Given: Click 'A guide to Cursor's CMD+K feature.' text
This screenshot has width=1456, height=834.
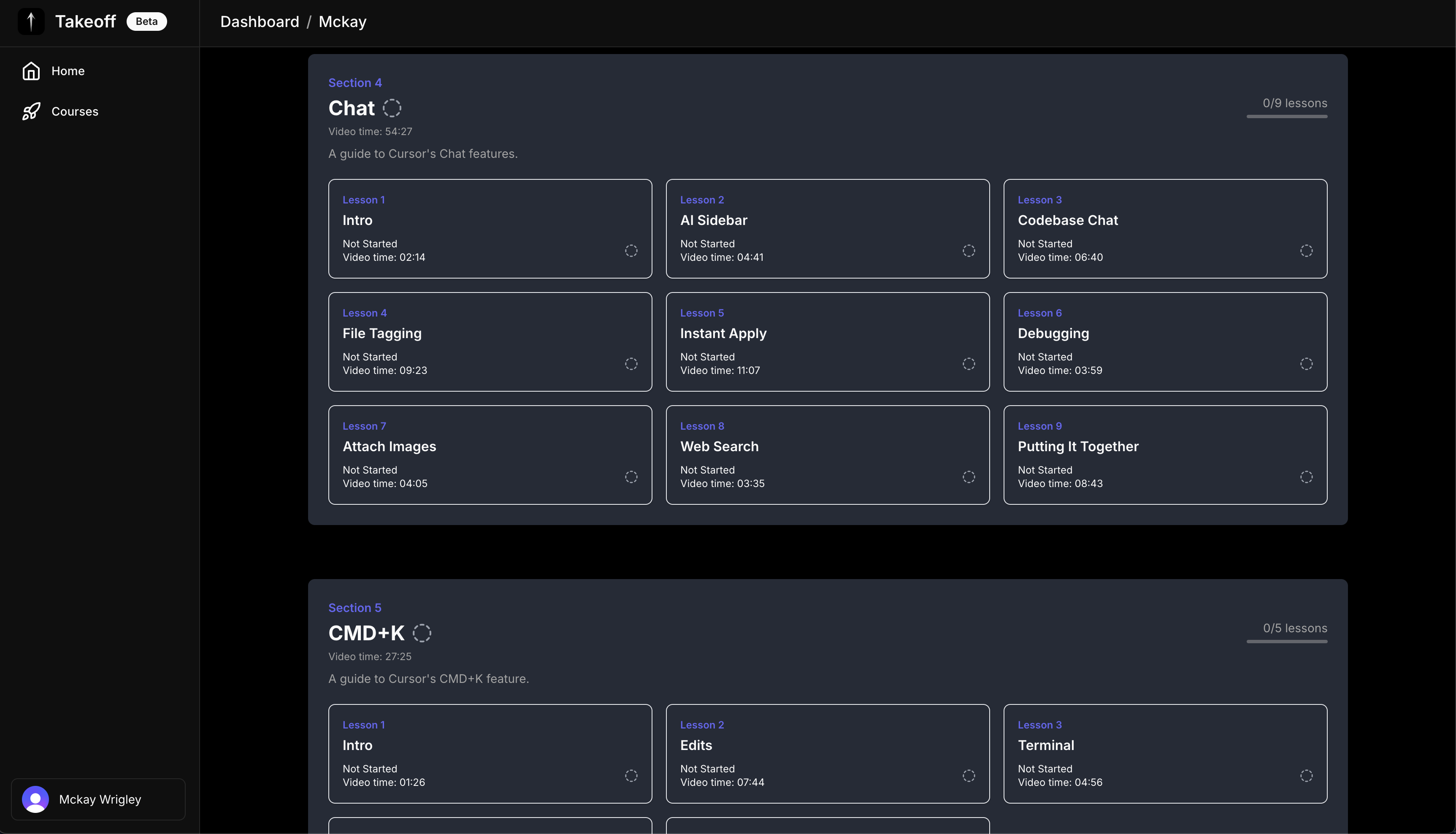Looking at the screenshot, I should pyautogui.click(x=428, y=679).
